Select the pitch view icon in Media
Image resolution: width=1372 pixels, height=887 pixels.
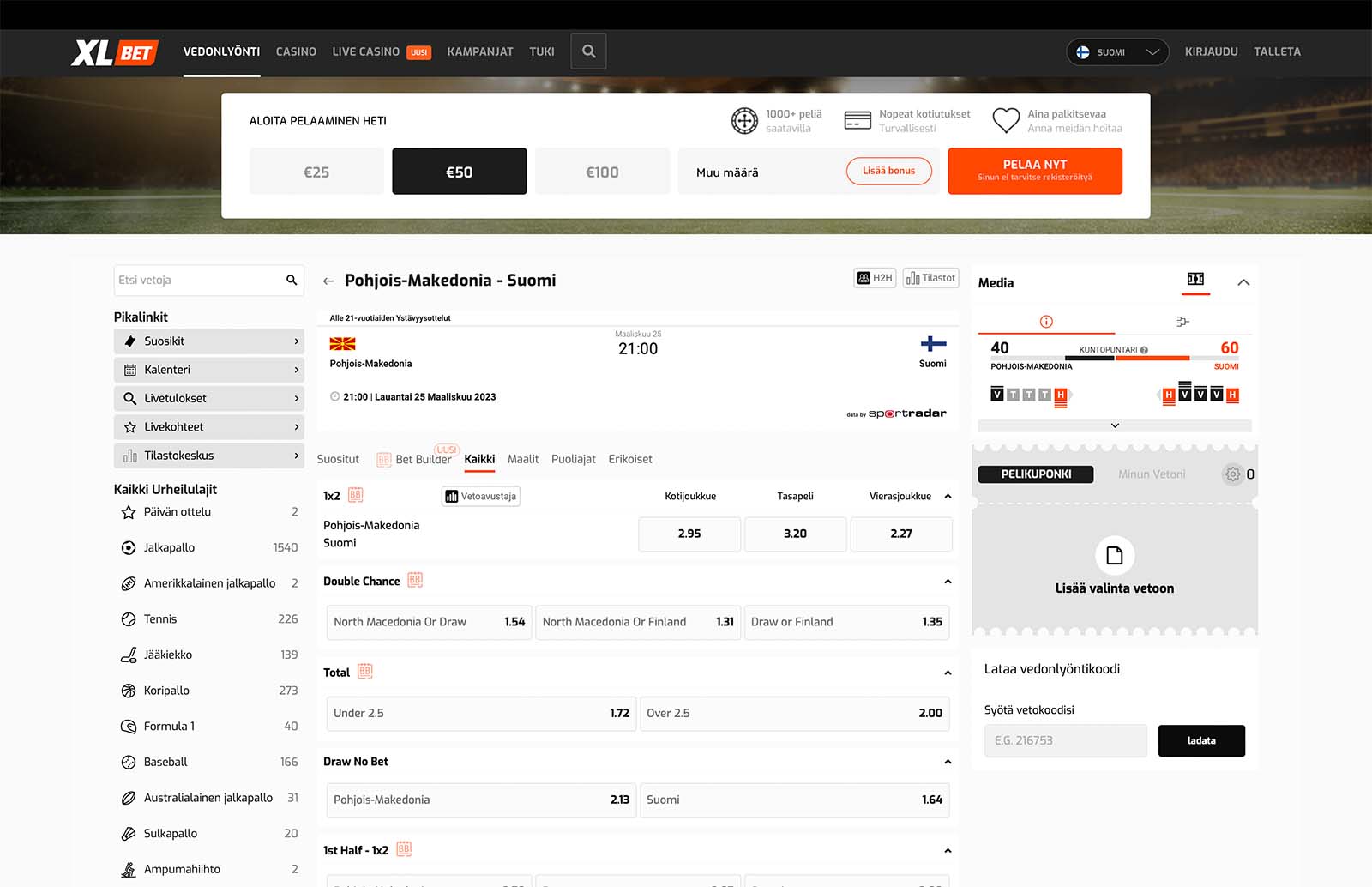[1195, 280]
